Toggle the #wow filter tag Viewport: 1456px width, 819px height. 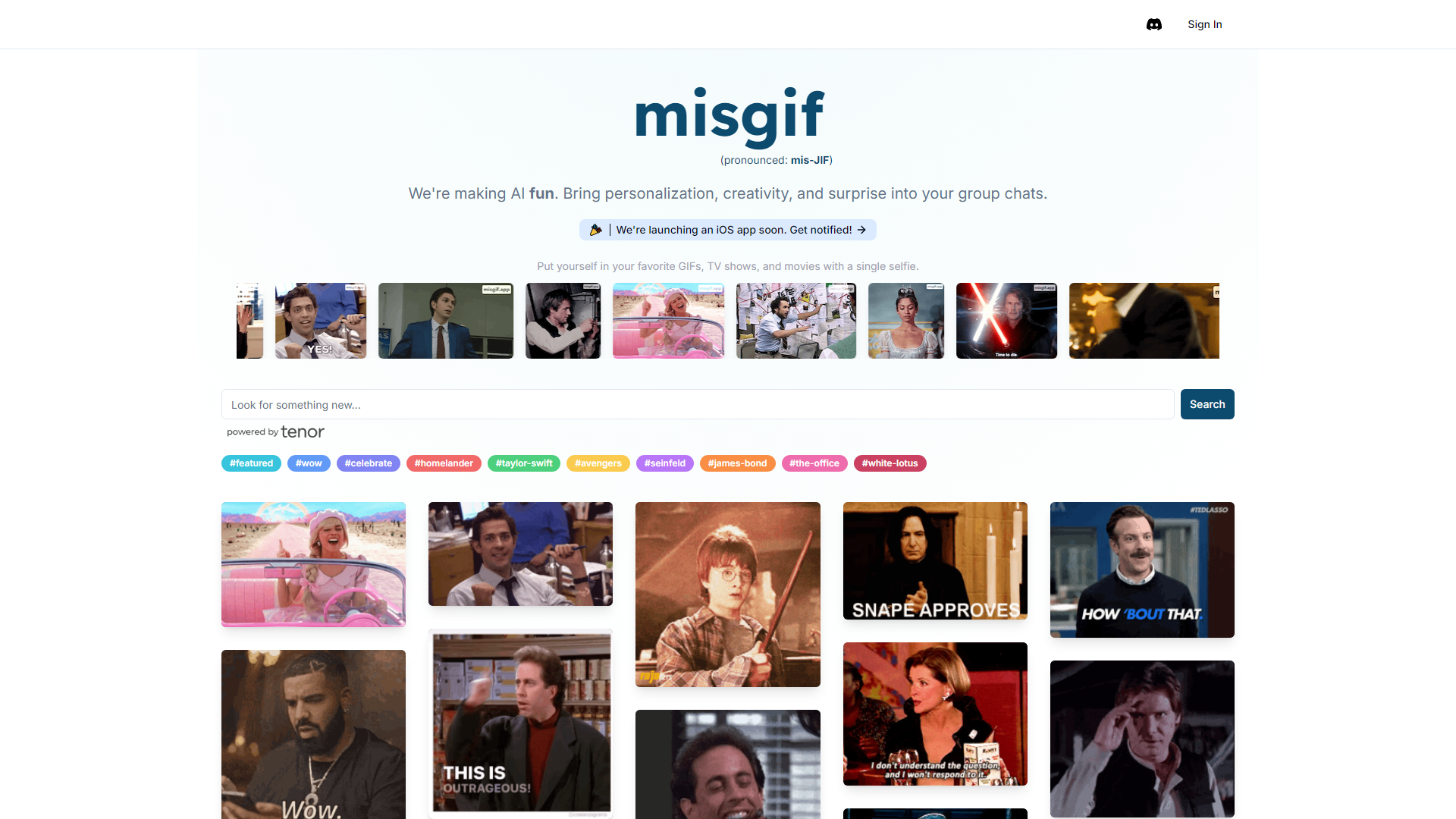[309, 462]
